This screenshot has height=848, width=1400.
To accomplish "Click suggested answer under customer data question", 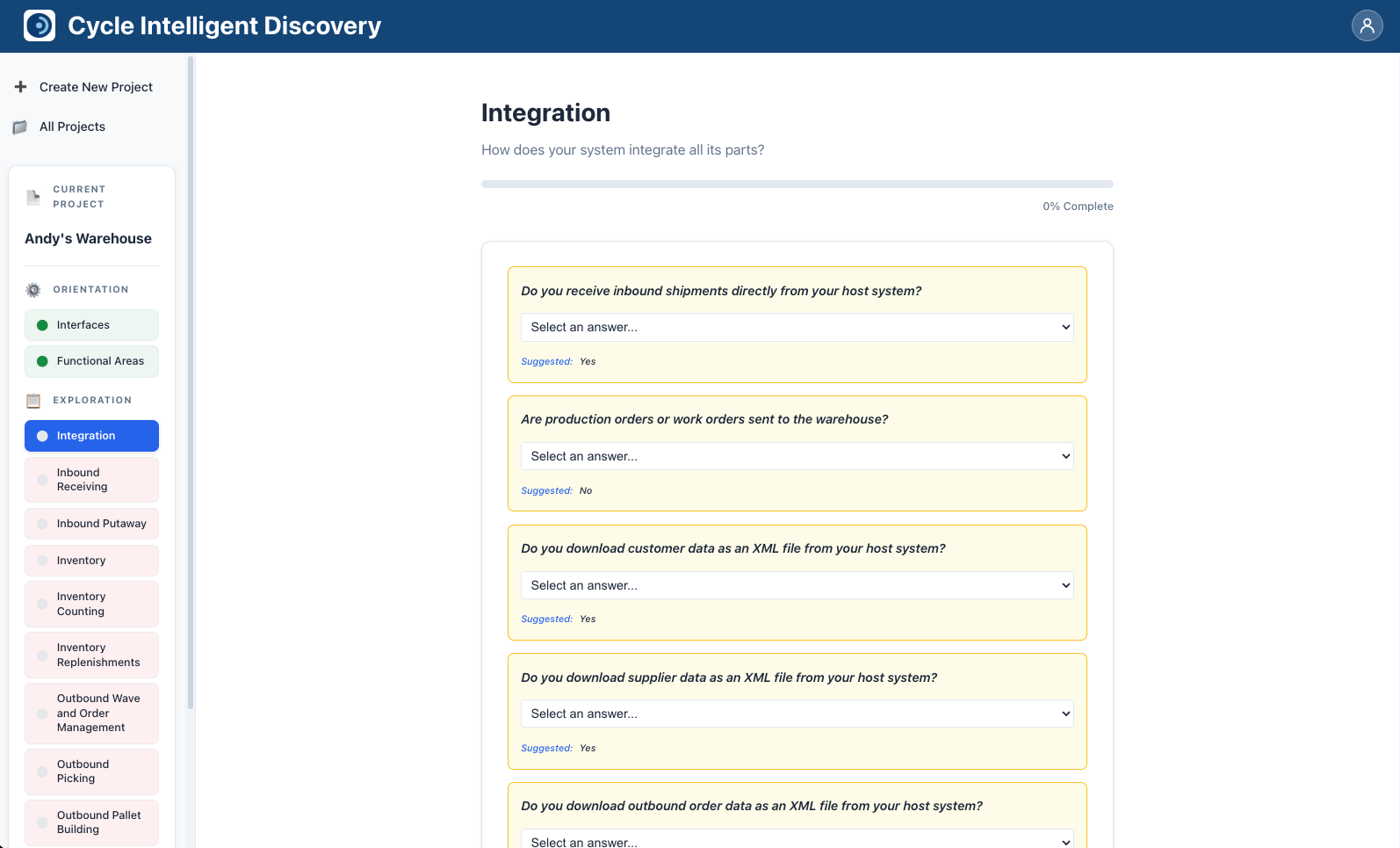I will coord(588,619).
